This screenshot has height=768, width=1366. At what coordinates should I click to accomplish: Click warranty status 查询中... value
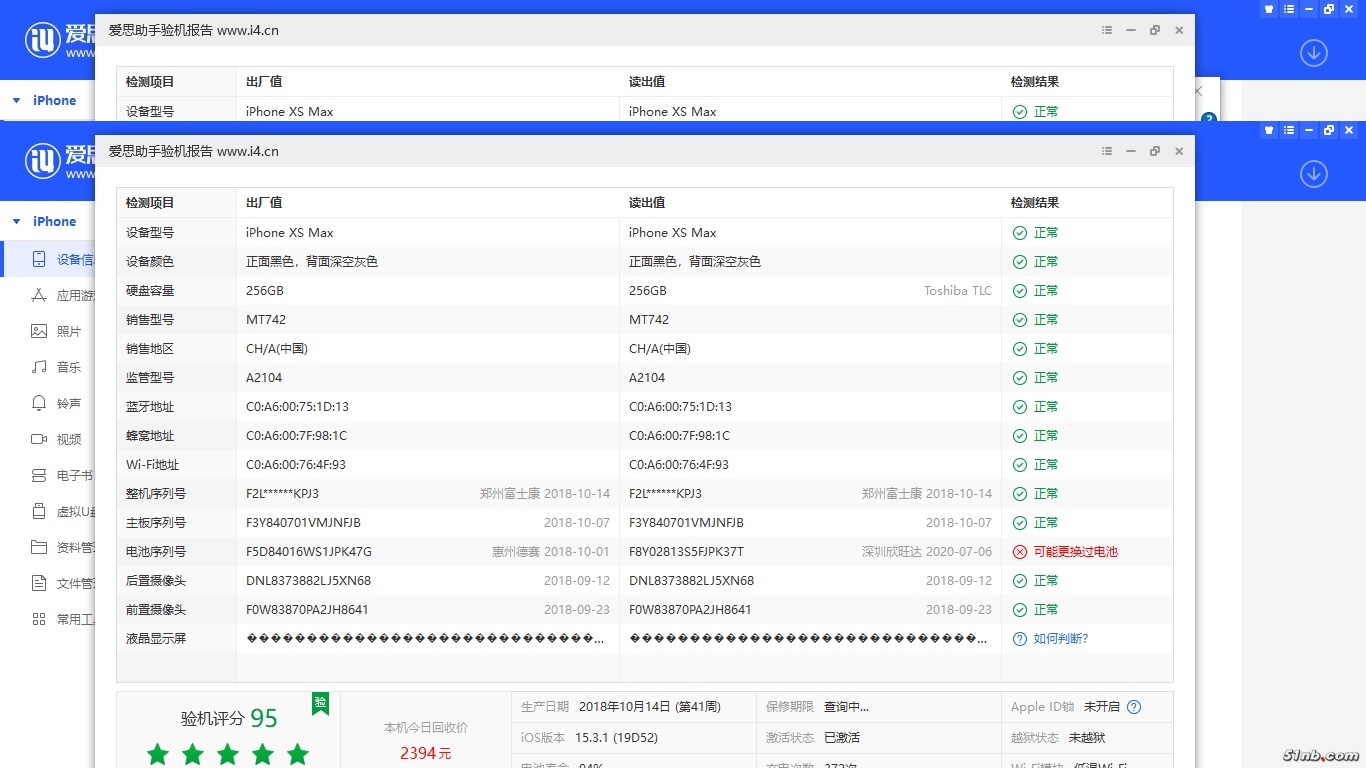pos(846,707)
